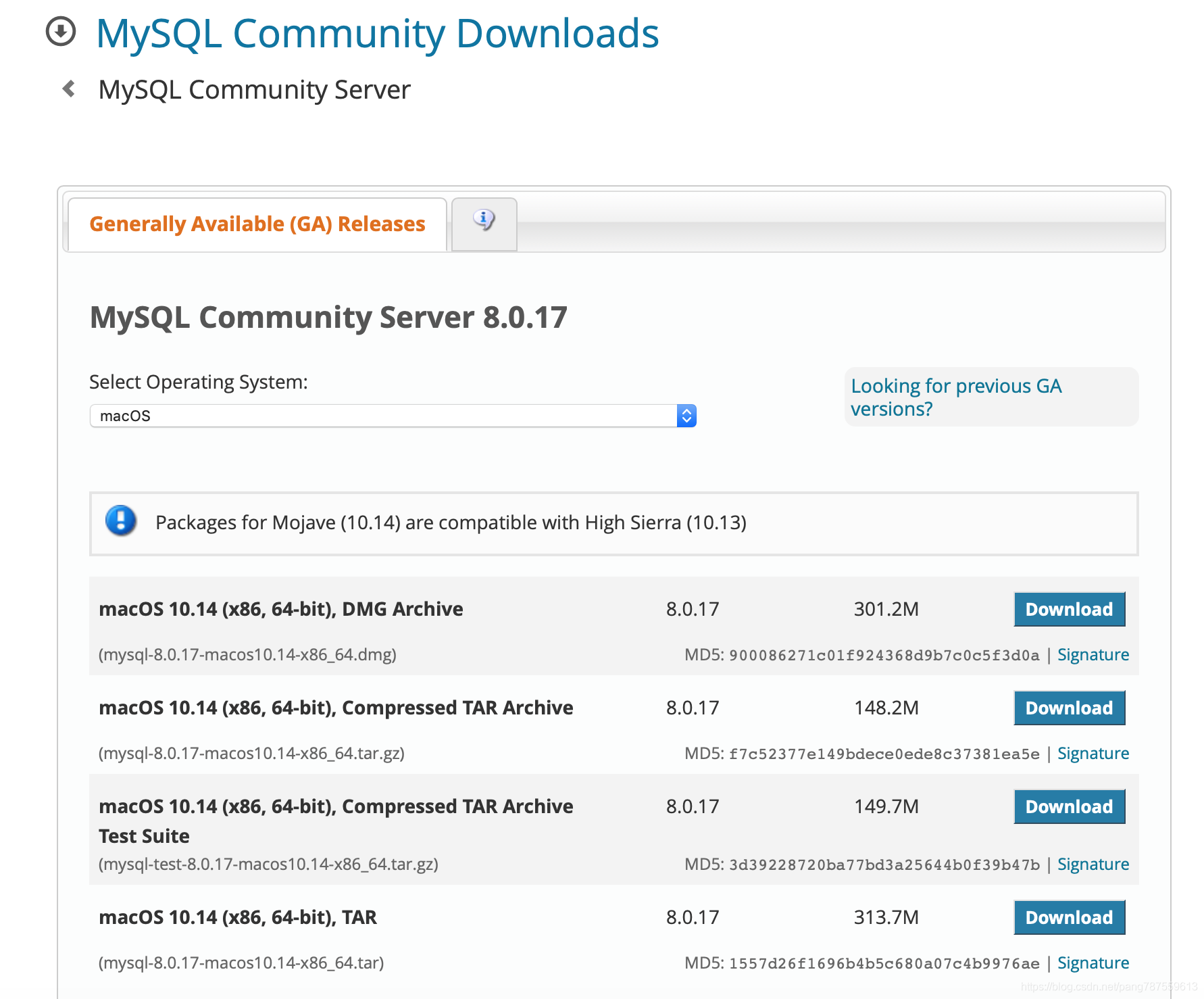
Task: Expand the Select Operating System dropdown arrows
Action: (686, 416)
